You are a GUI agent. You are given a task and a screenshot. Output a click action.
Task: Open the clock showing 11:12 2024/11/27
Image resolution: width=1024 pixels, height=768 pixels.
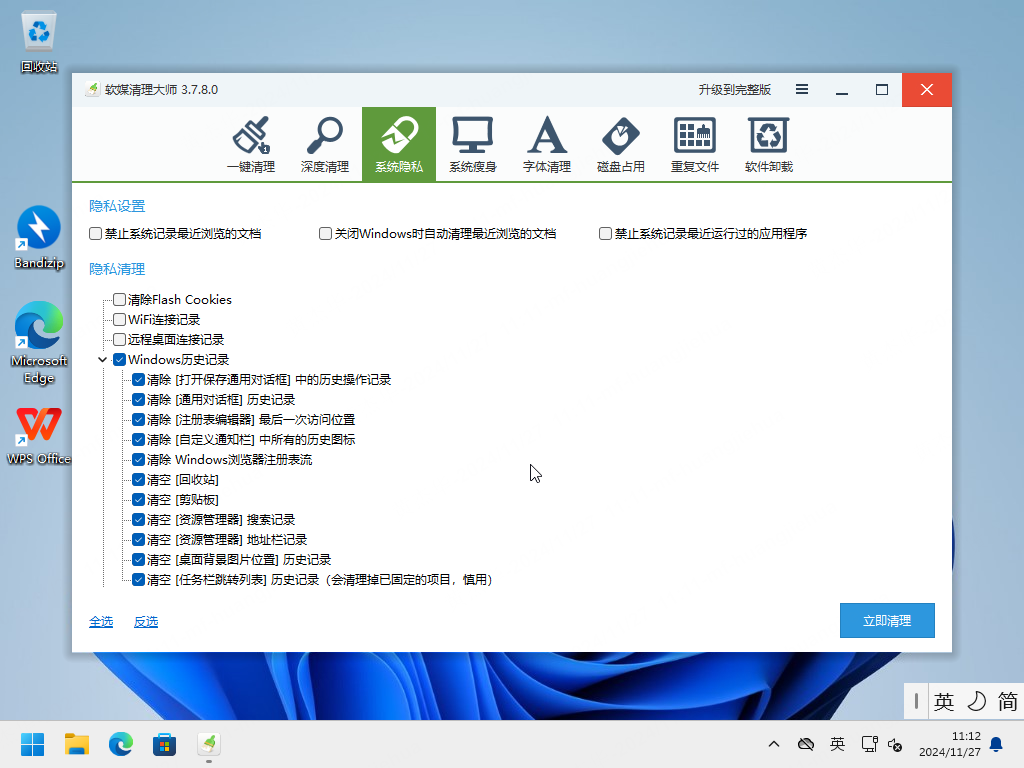coord(950,744)
